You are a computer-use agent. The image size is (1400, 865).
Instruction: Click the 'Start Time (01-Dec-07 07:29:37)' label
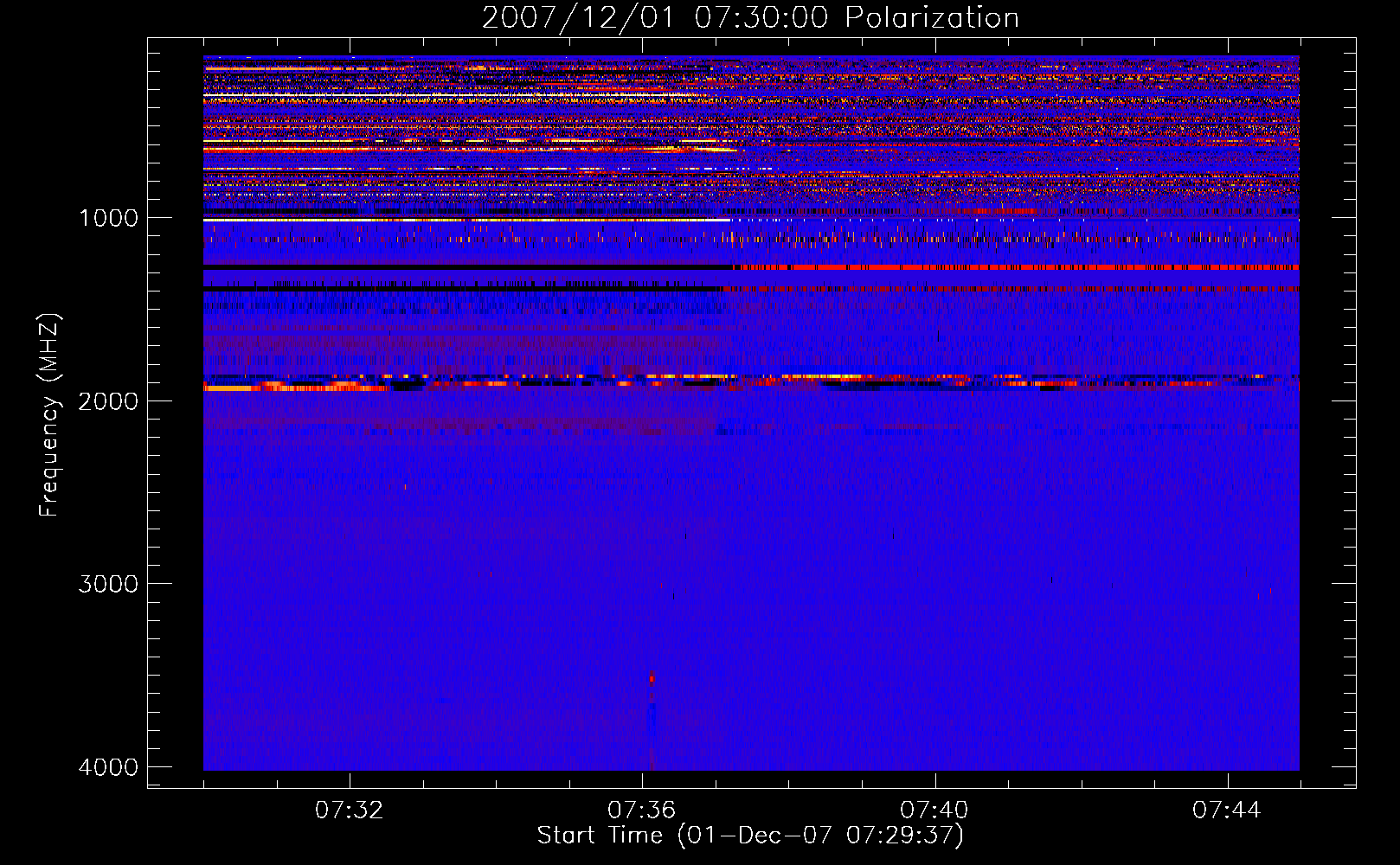pos(750,836)
